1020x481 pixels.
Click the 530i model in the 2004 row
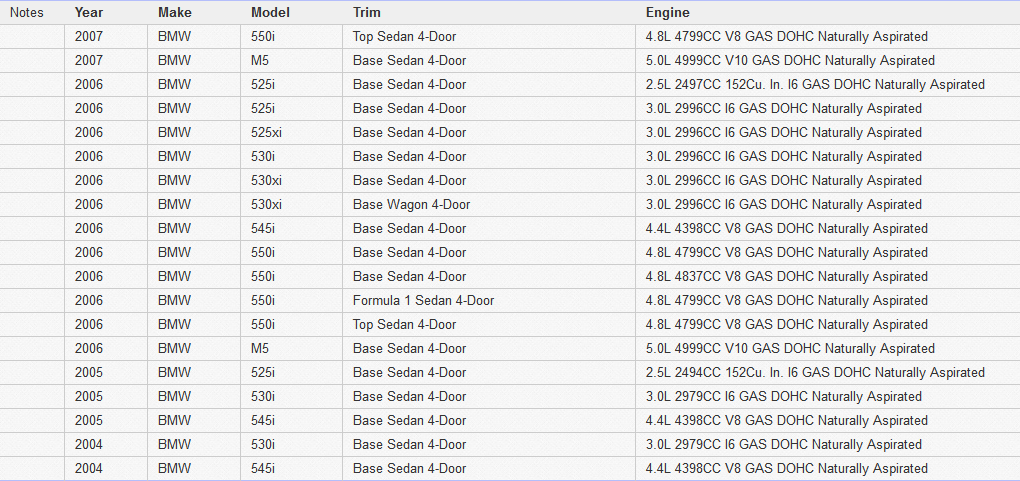pos(265,445)
